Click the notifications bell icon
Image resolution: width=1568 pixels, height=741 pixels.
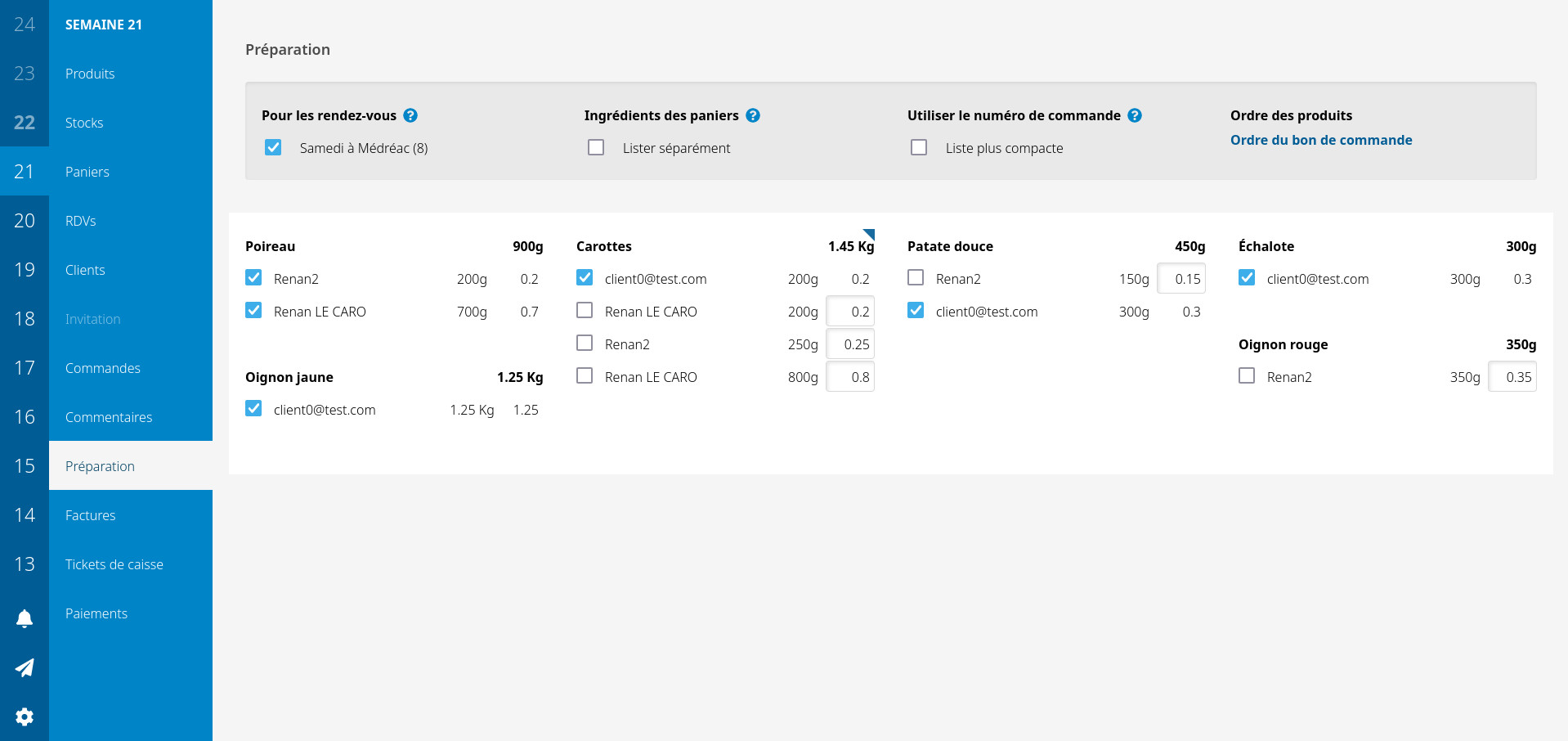point(25,619)
